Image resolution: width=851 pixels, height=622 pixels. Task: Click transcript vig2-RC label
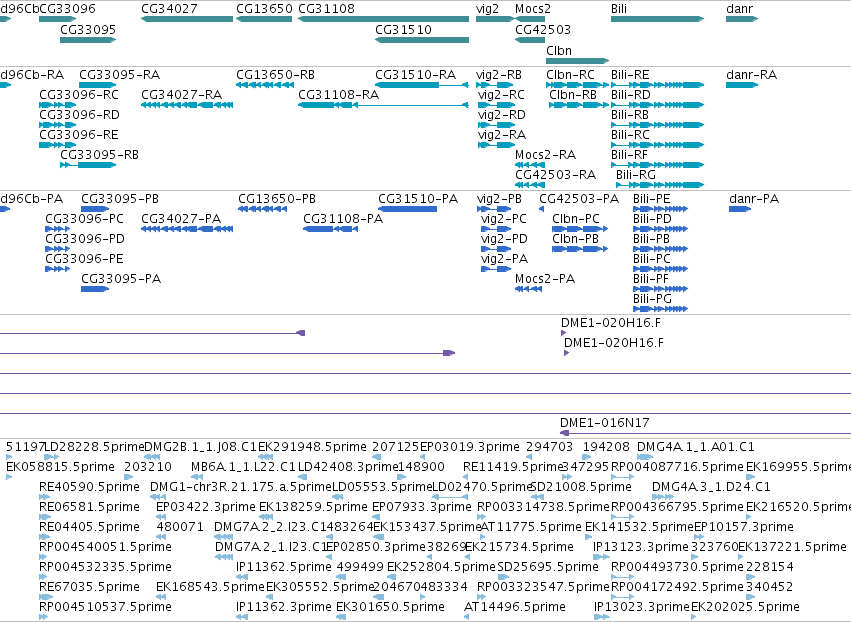(501, 94)
